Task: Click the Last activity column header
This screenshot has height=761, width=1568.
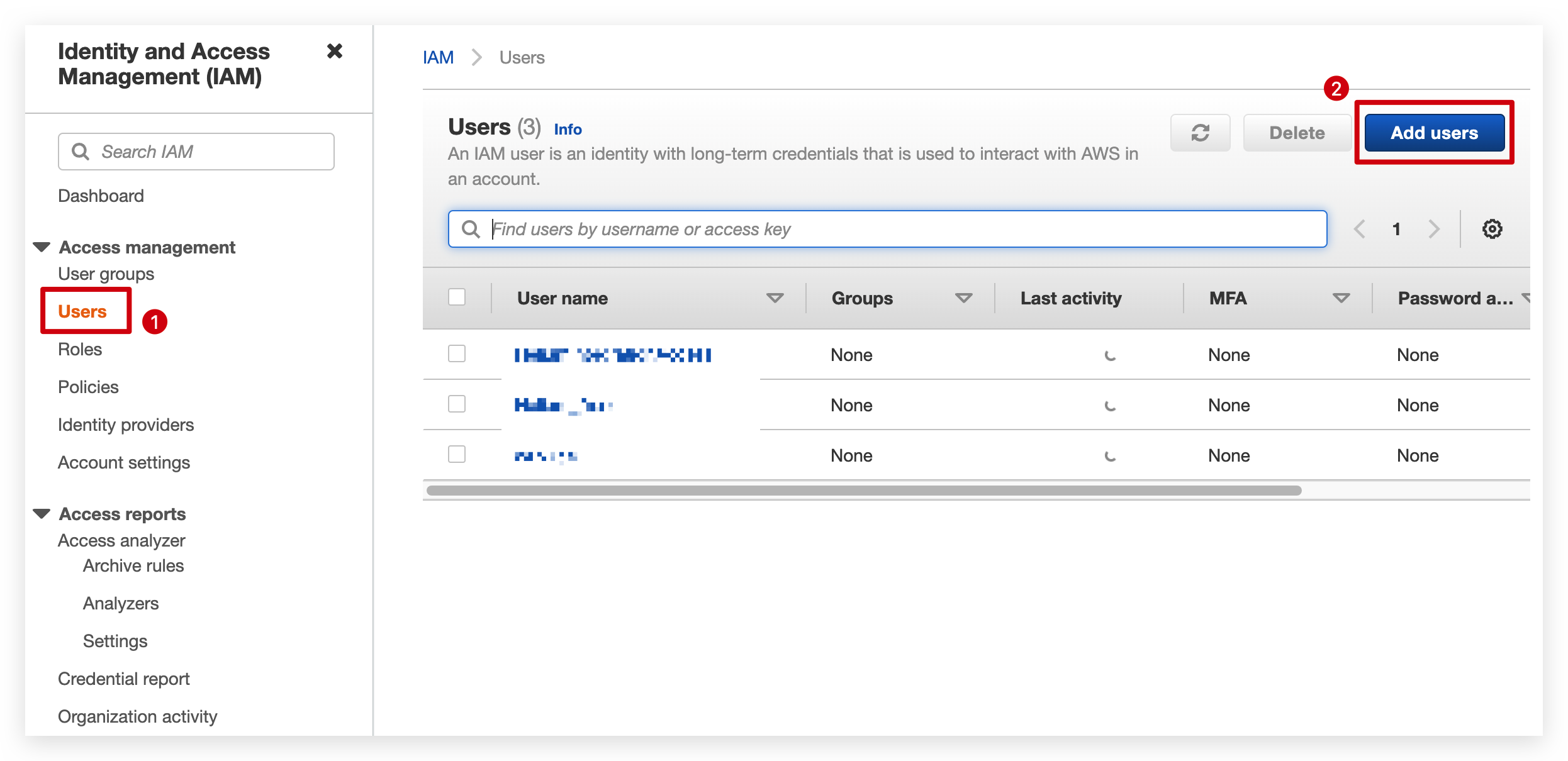Action: [x=1071, y=298]
